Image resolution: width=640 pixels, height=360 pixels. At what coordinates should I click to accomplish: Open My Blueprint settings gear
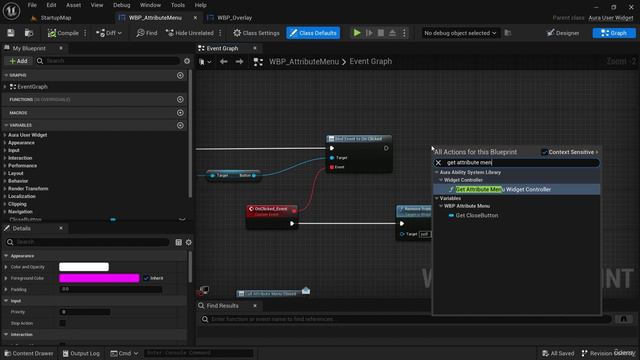click(187, 61)
